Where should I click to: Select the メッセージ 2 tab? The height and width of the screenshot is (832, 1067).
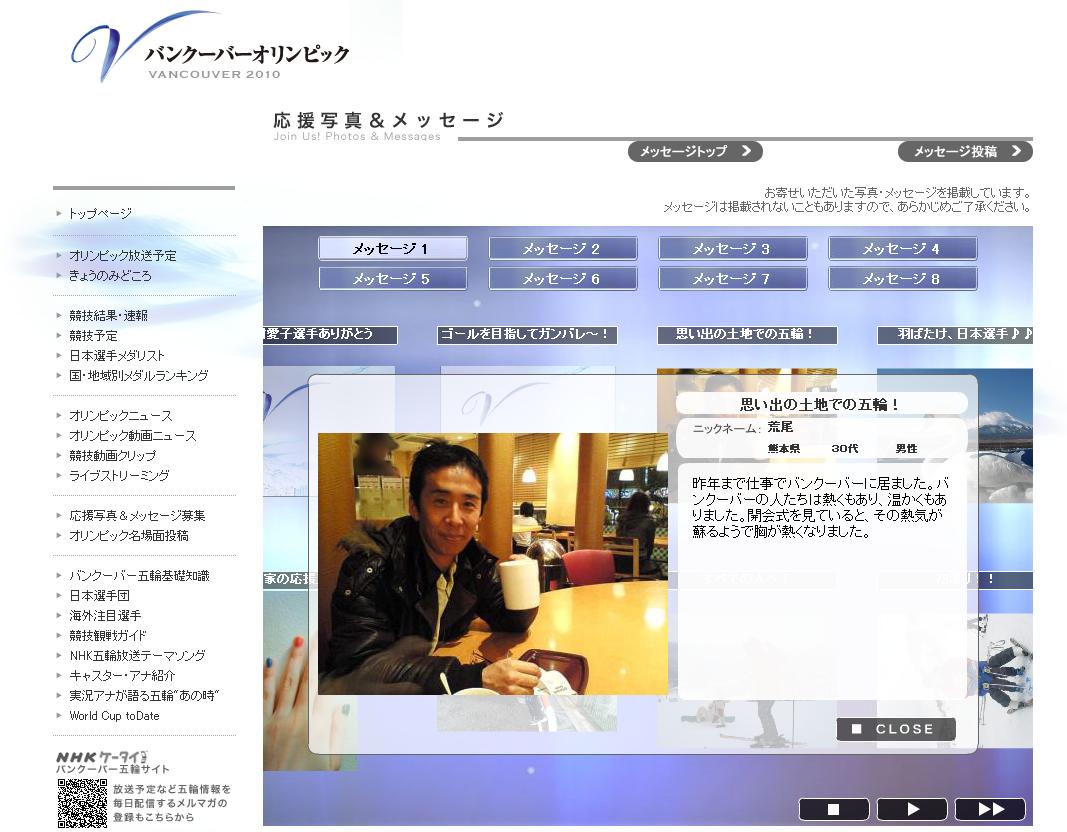coord(563,248)
